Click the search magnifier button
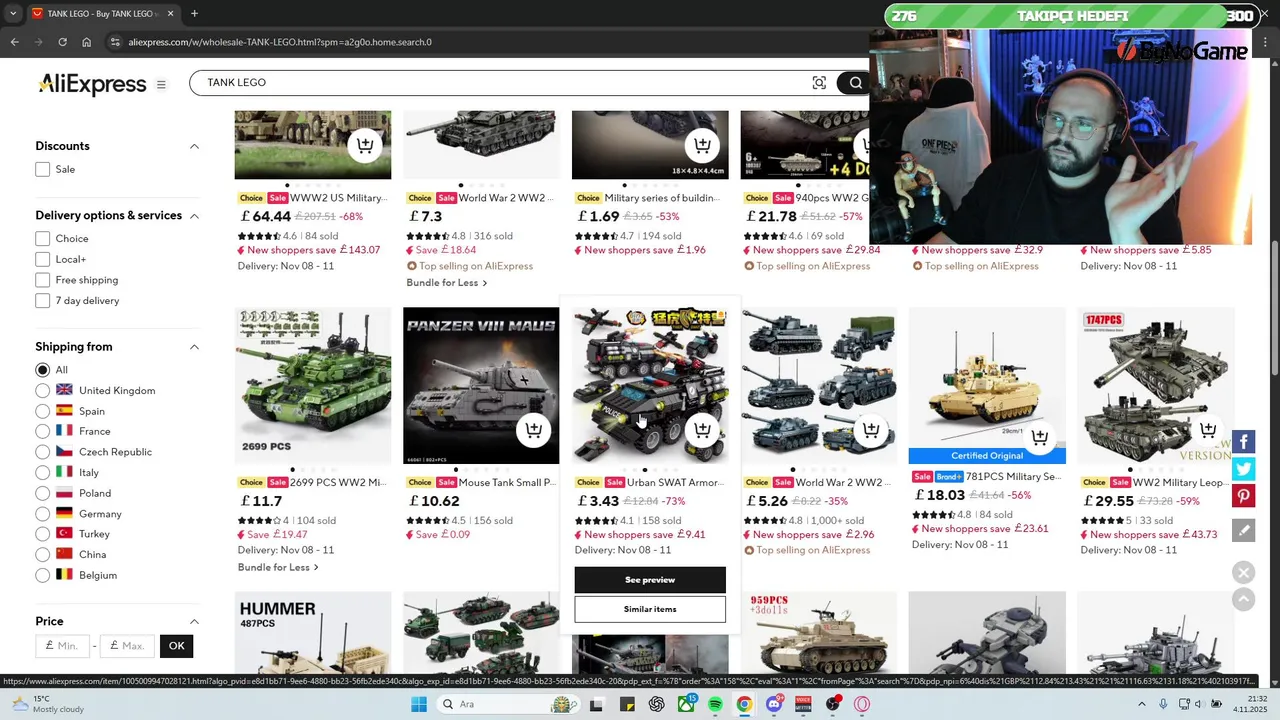 [x=856, y=83]
